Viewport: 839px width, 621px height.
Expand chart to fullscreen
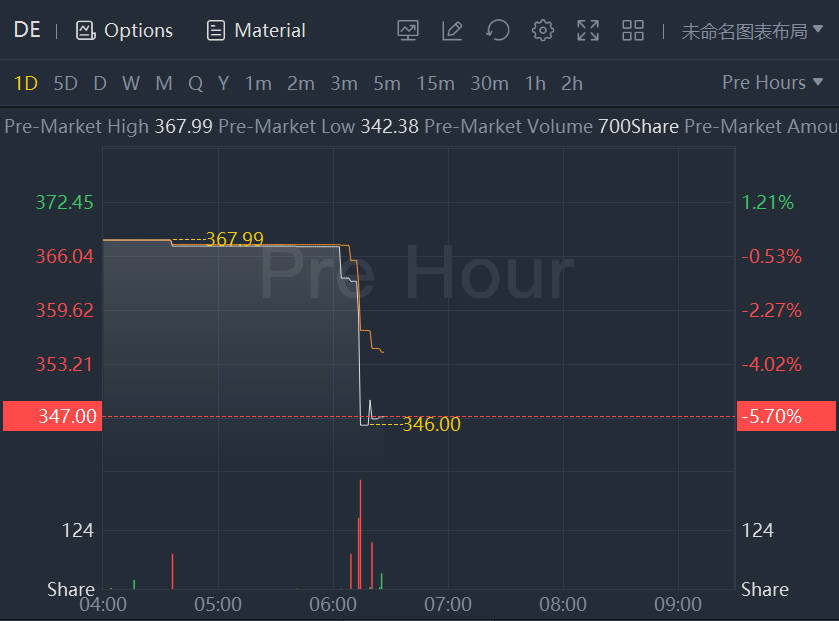coord(588,31)
